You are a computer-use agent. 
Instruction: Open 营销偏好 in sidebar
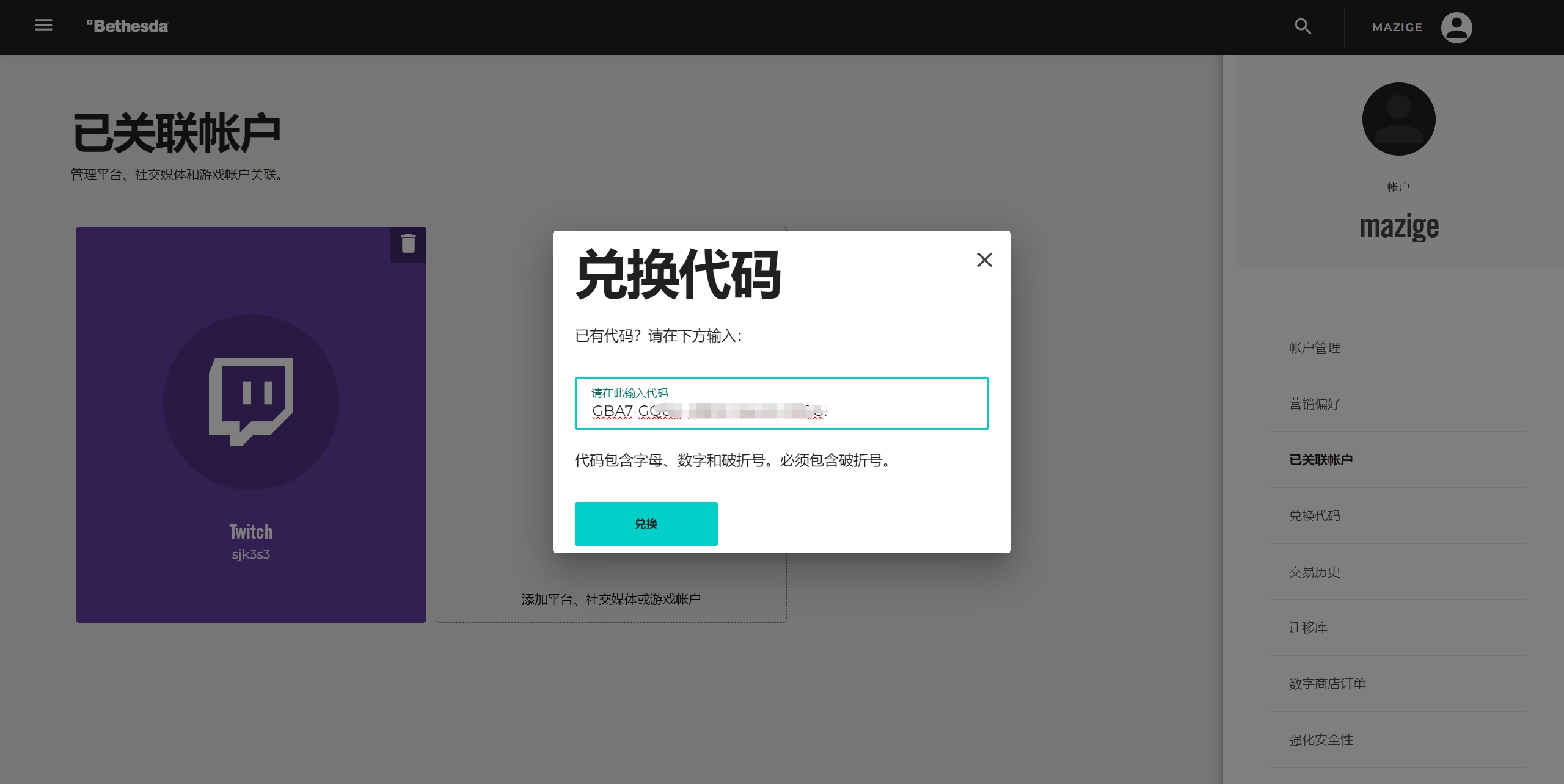1314,404
